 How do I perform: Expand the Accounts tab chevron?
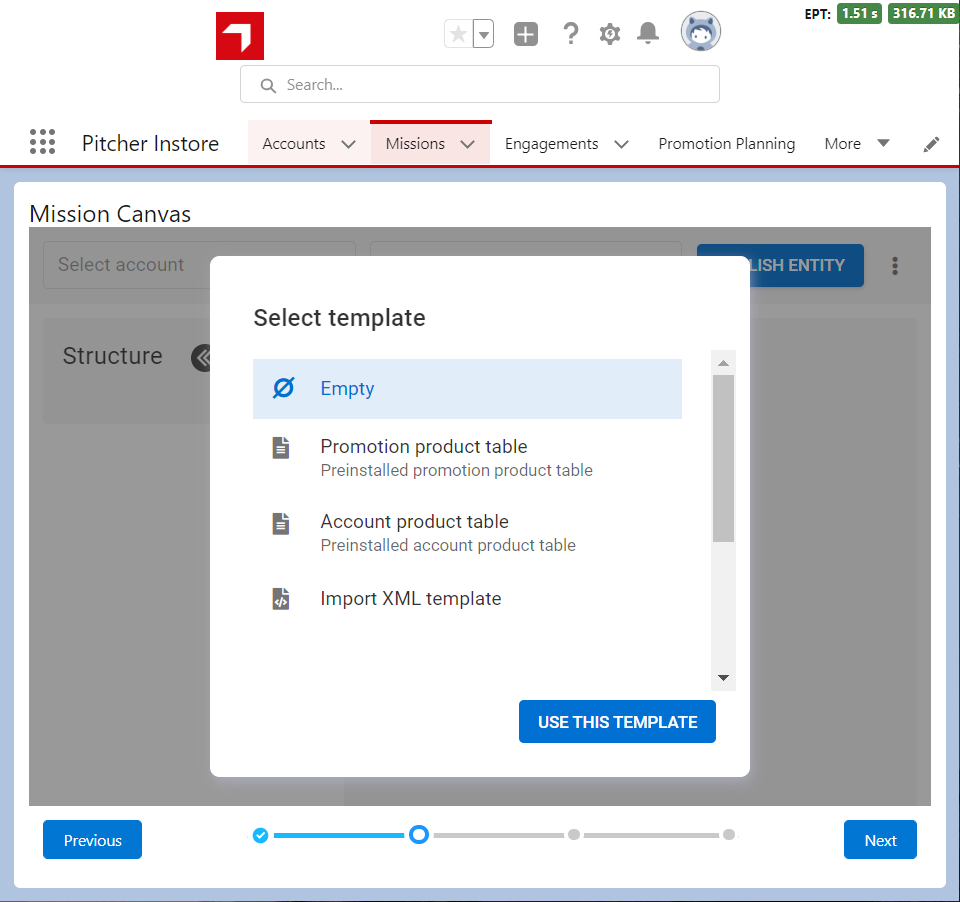coord(348,144)
